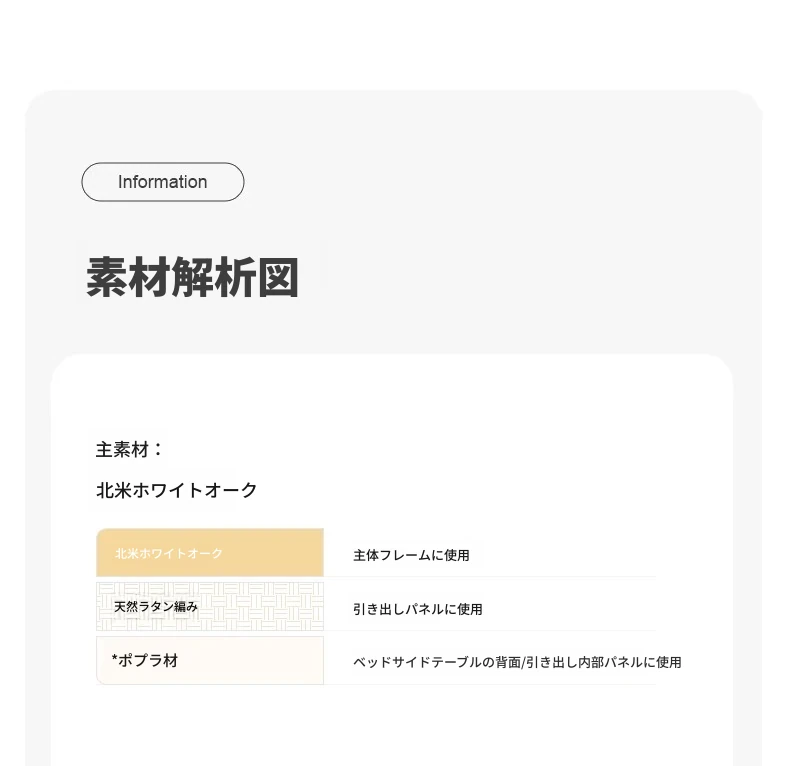Click the blank page area above the Information section
The width and height of the screenshot is (790, 766).
coord(395,45)
